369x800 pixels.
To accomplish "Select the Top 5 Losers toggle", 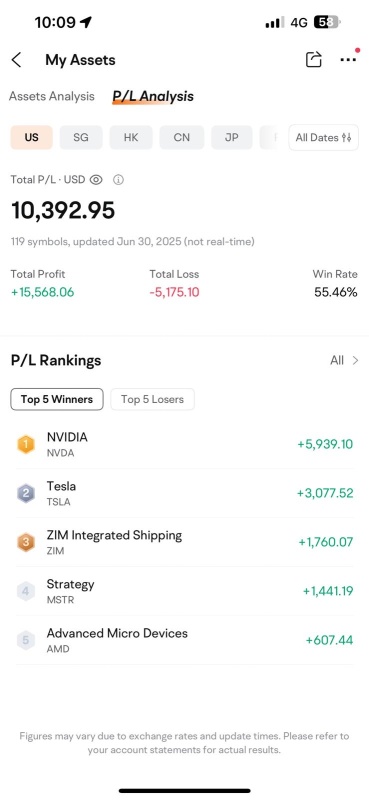I will [x=152, y=399].
